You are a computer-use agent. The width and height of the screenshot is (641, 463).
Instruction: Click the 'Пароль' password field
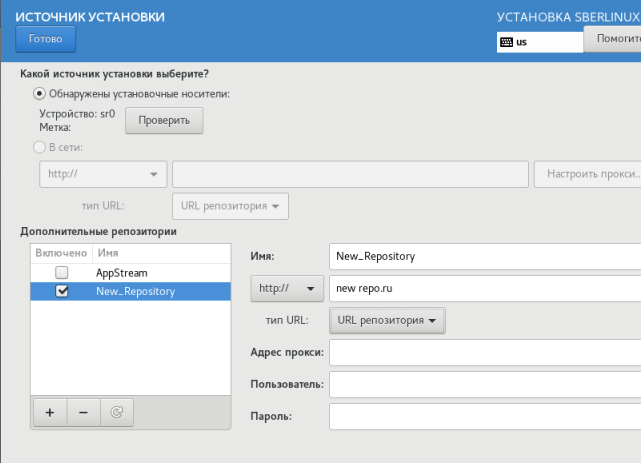(484, 416)
